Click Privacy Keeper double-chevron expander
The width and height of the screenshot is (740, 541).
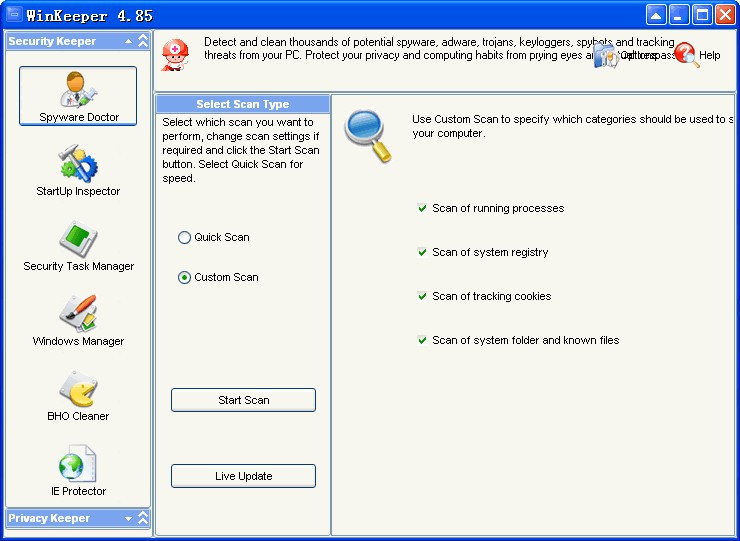coord(143,518)
